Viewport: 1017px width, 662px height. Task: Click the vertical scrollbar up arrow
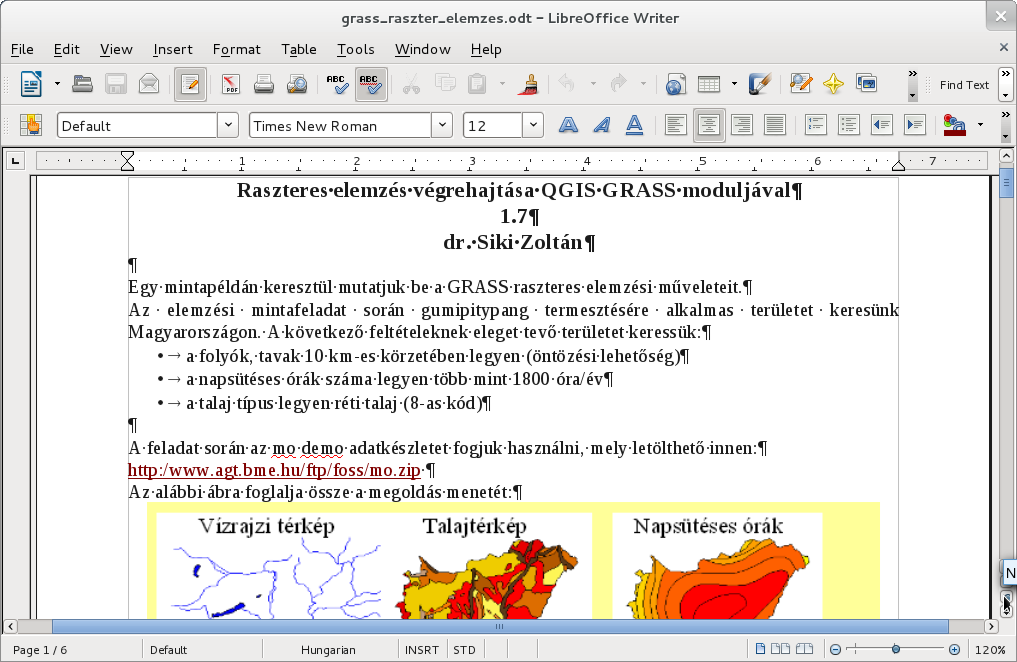[1006, 156]
